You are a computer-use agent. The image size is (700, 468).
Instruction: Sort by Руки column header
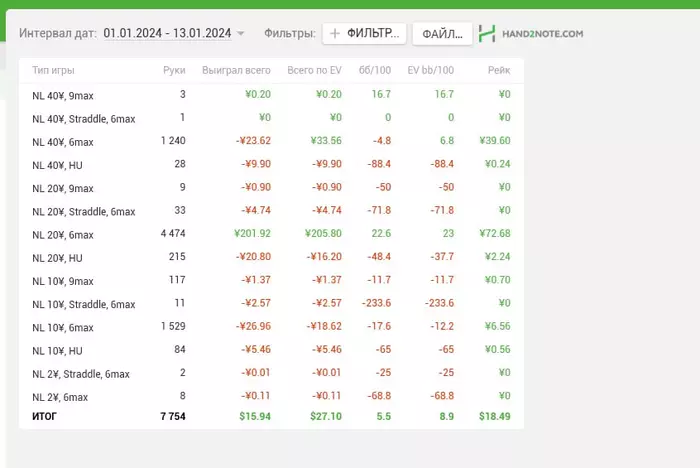(x=174, y=70)
